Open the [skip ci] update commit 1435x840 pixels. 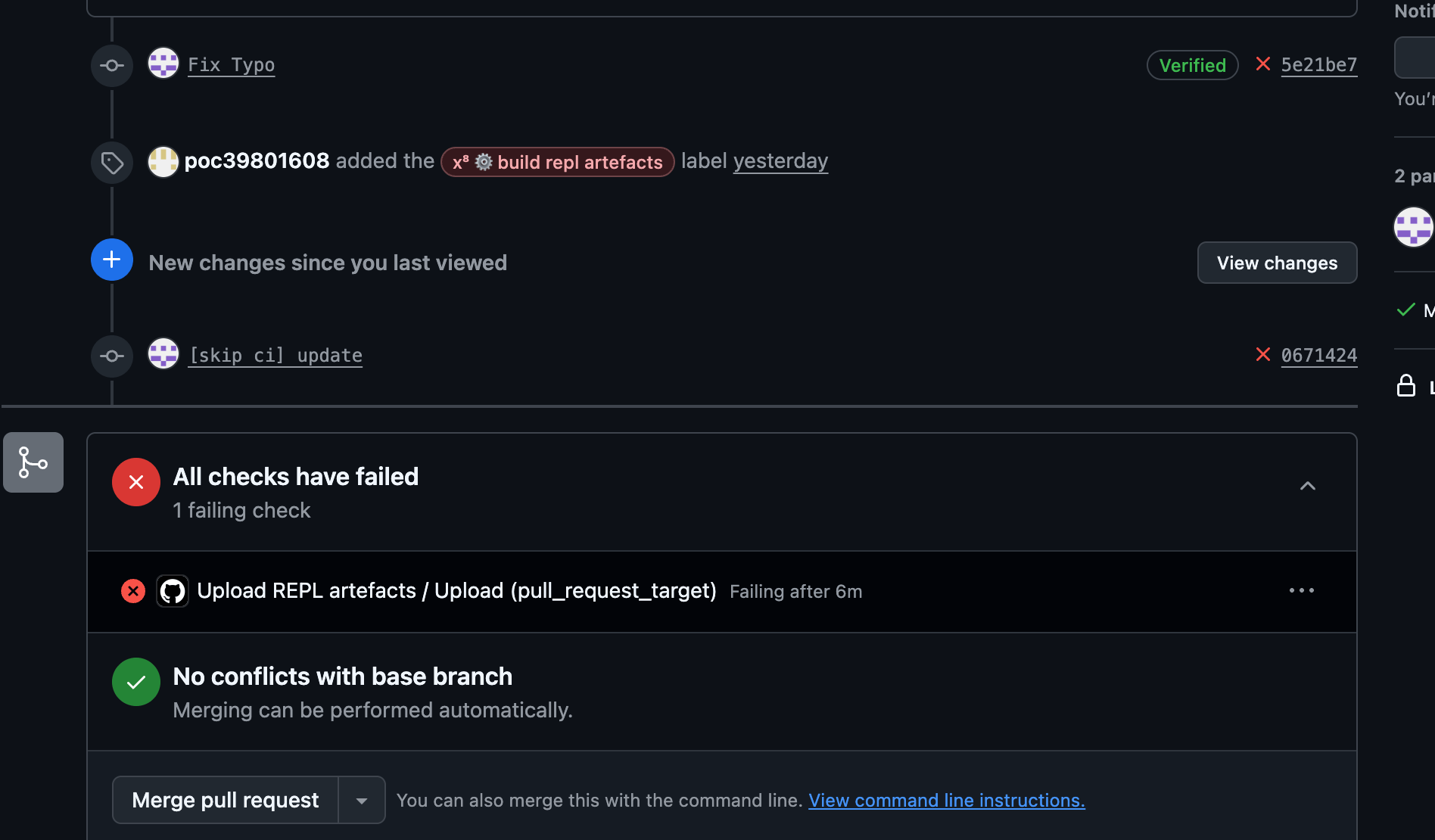(x=275, y=356)
